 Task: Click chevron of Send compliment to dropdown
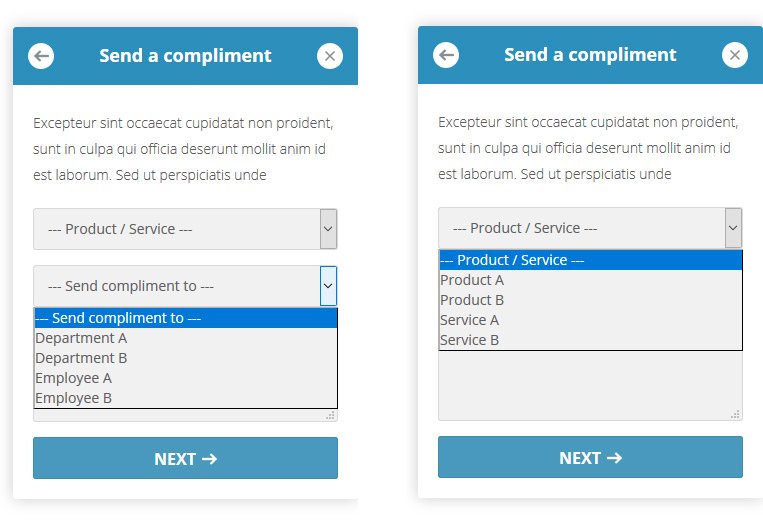pyautogui.click(x=328, y=286)
